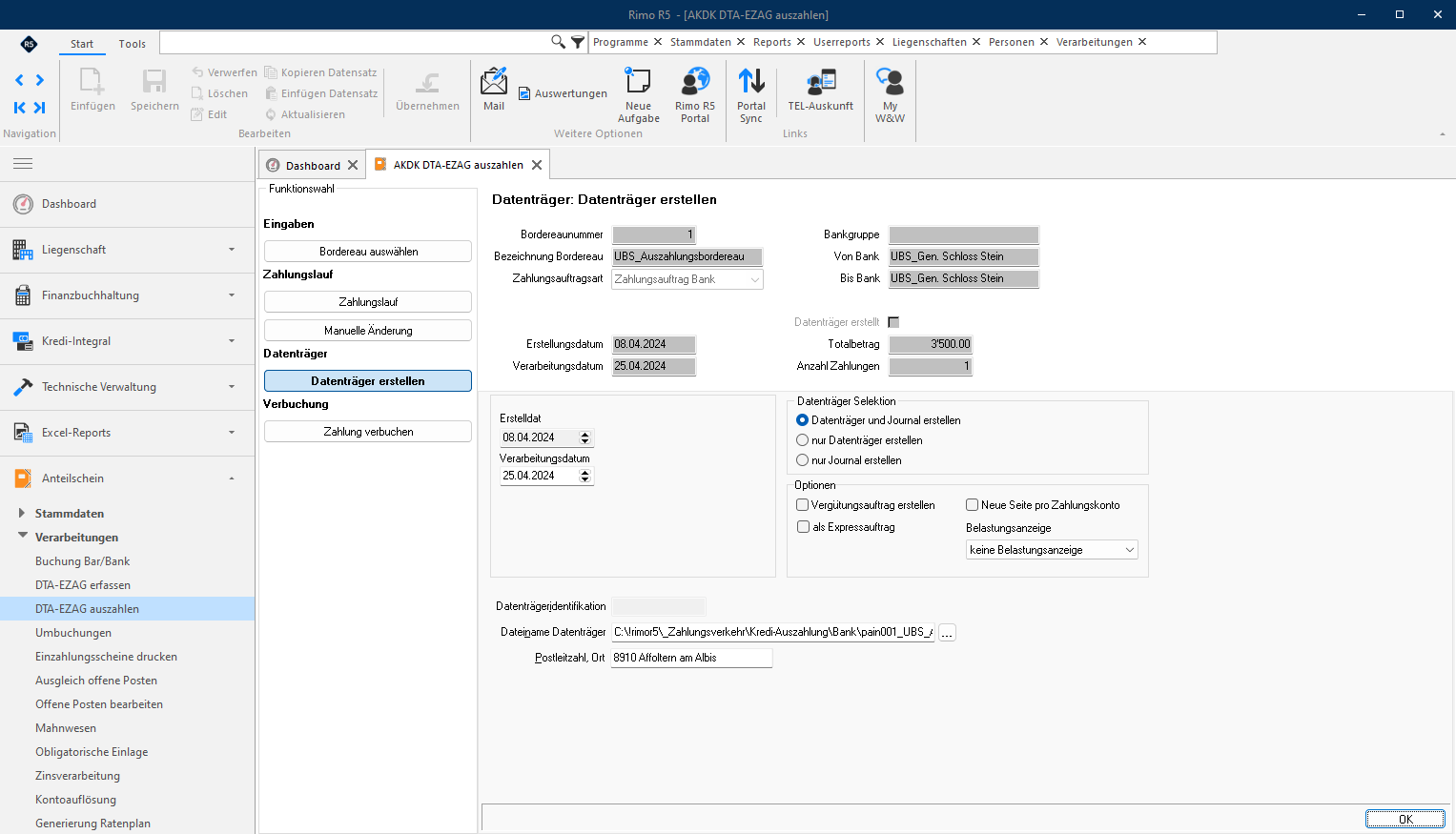Open Auswertungen in the ribbon

(x=563, y=93)
